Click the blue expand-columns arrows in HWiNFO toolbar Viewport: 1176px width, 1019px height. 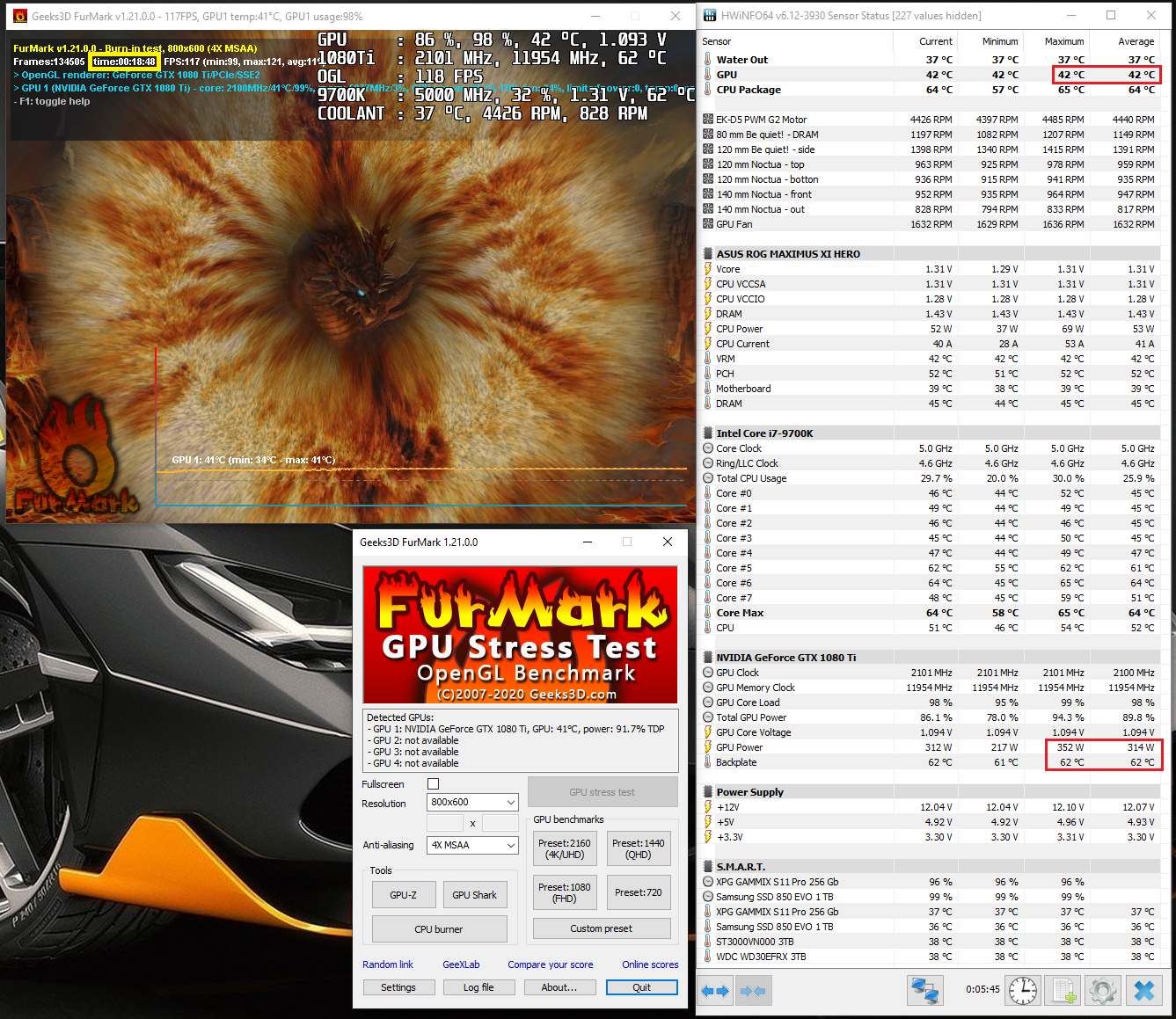click(715, 991)
